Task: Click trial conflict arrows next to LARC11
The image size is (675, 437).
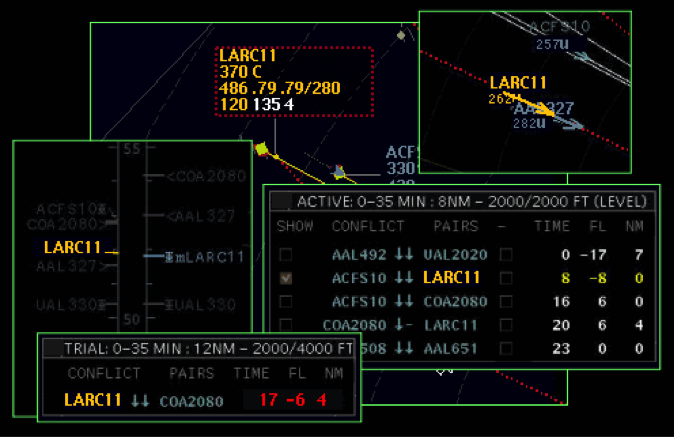Action: tap(139, 400)
